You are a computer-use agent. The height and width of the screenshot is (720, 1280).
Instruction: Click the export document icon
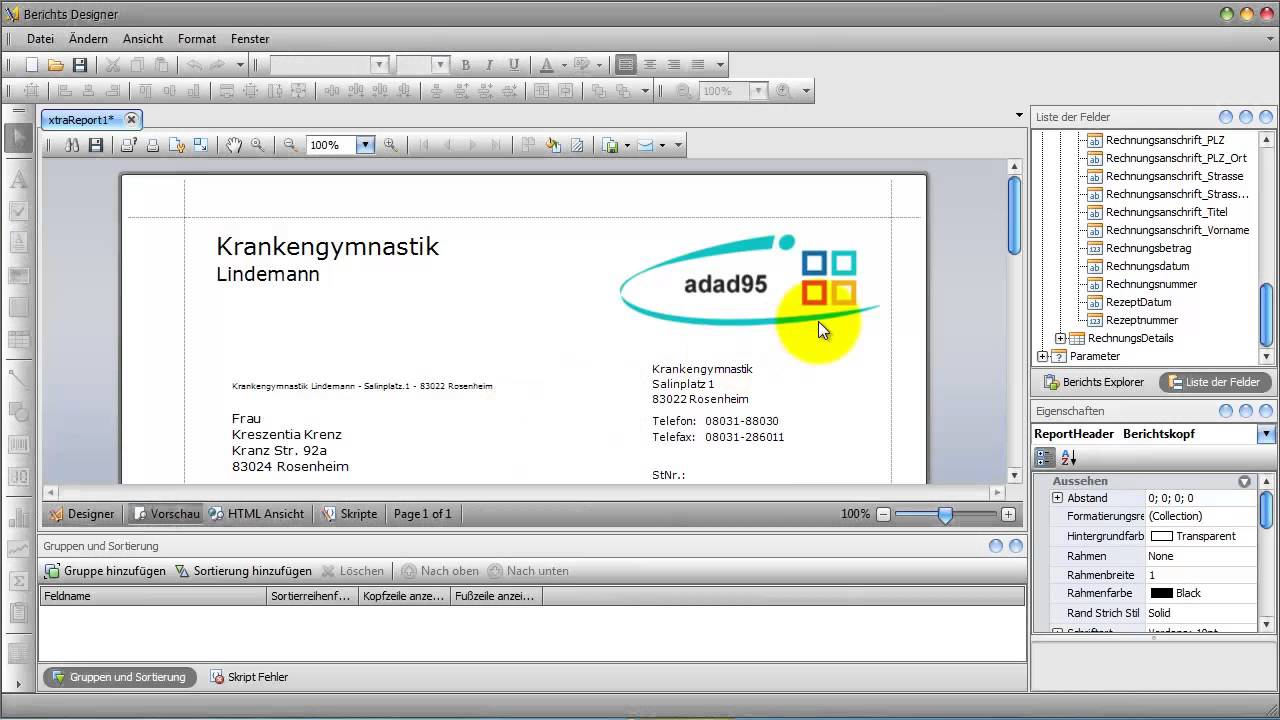pyautogui.click(x=611, y=145)
